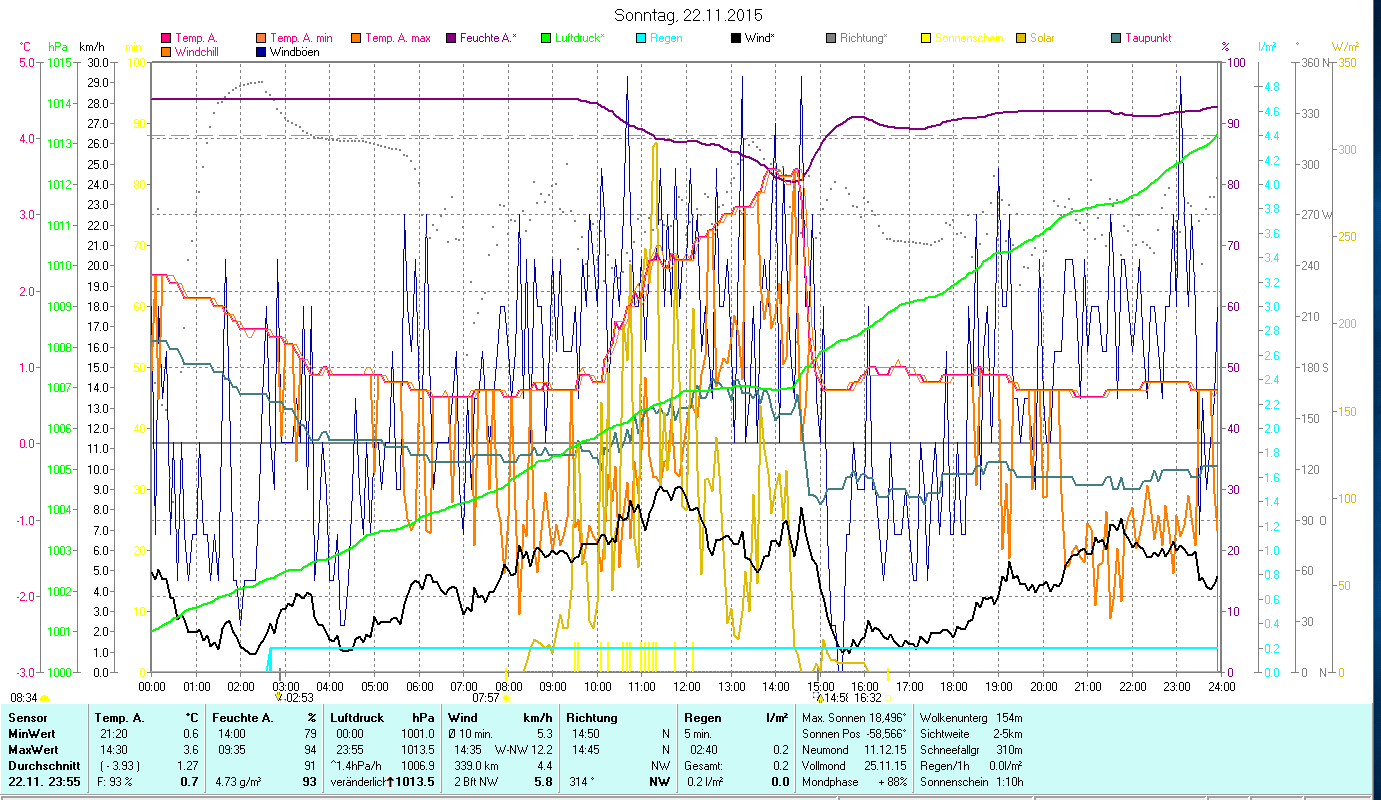1381x800 pixels.
Task: Click the 'F: 93 %' value
Action: (117, 782)
